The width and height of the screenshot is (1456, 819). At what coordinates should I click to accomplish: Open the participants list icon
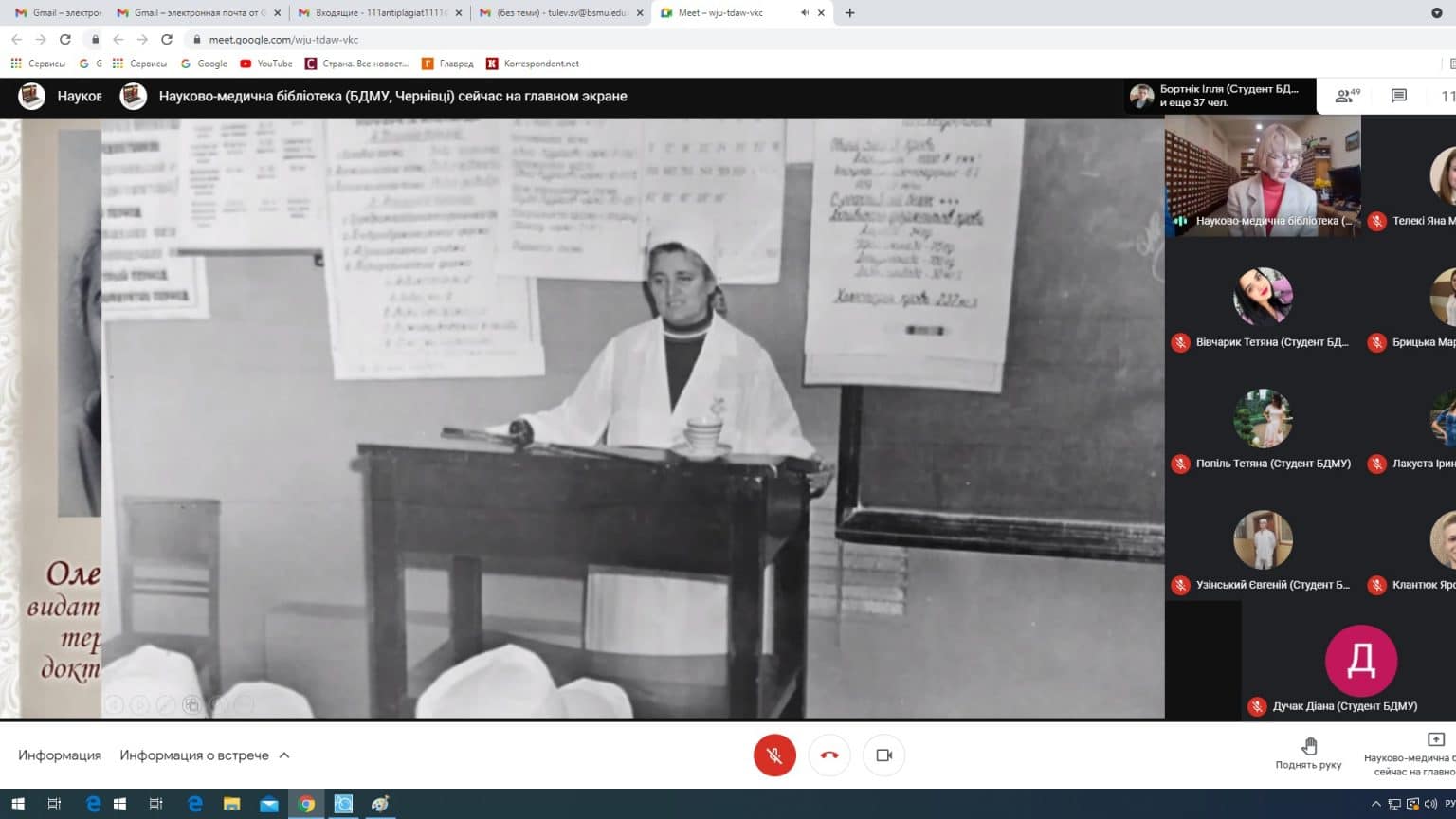pos(1346,96)
